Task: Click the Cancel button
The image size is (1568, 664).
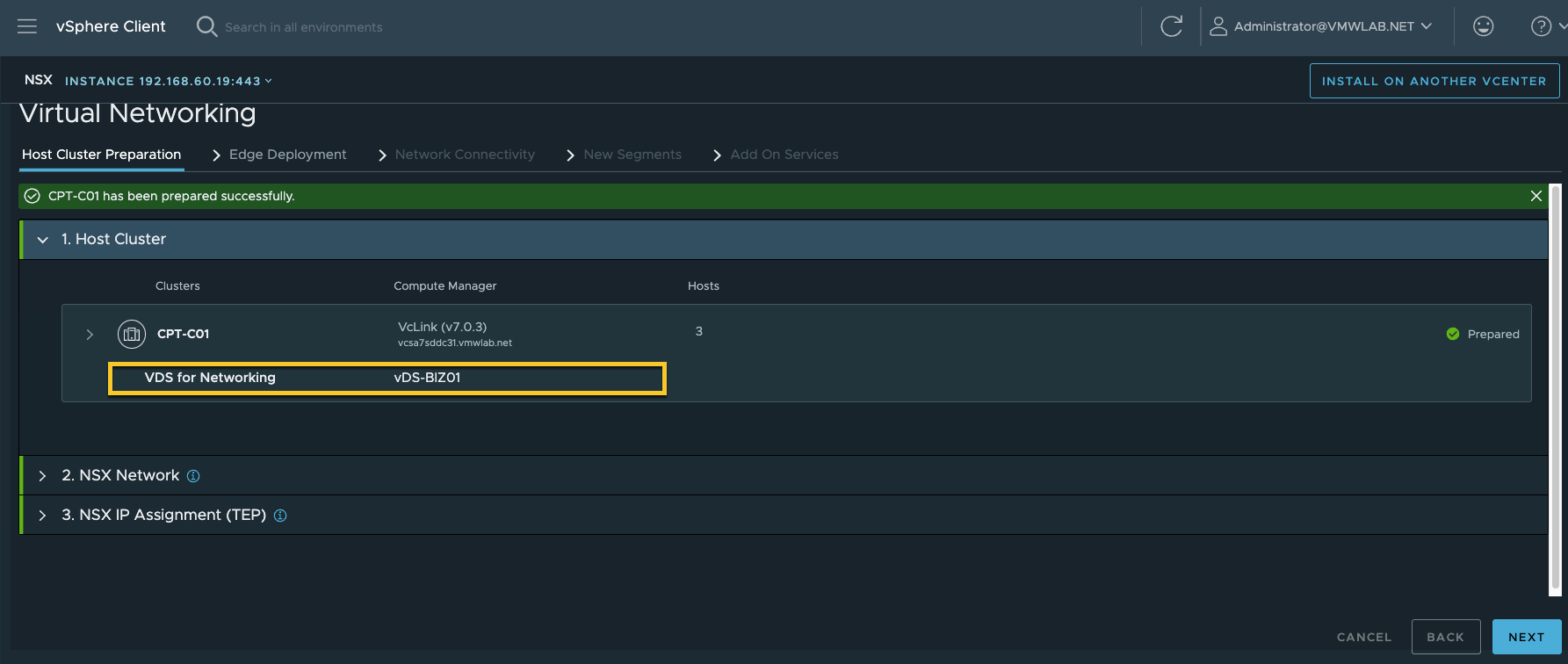Action: pyautogui.click(x=1364, y=637)
